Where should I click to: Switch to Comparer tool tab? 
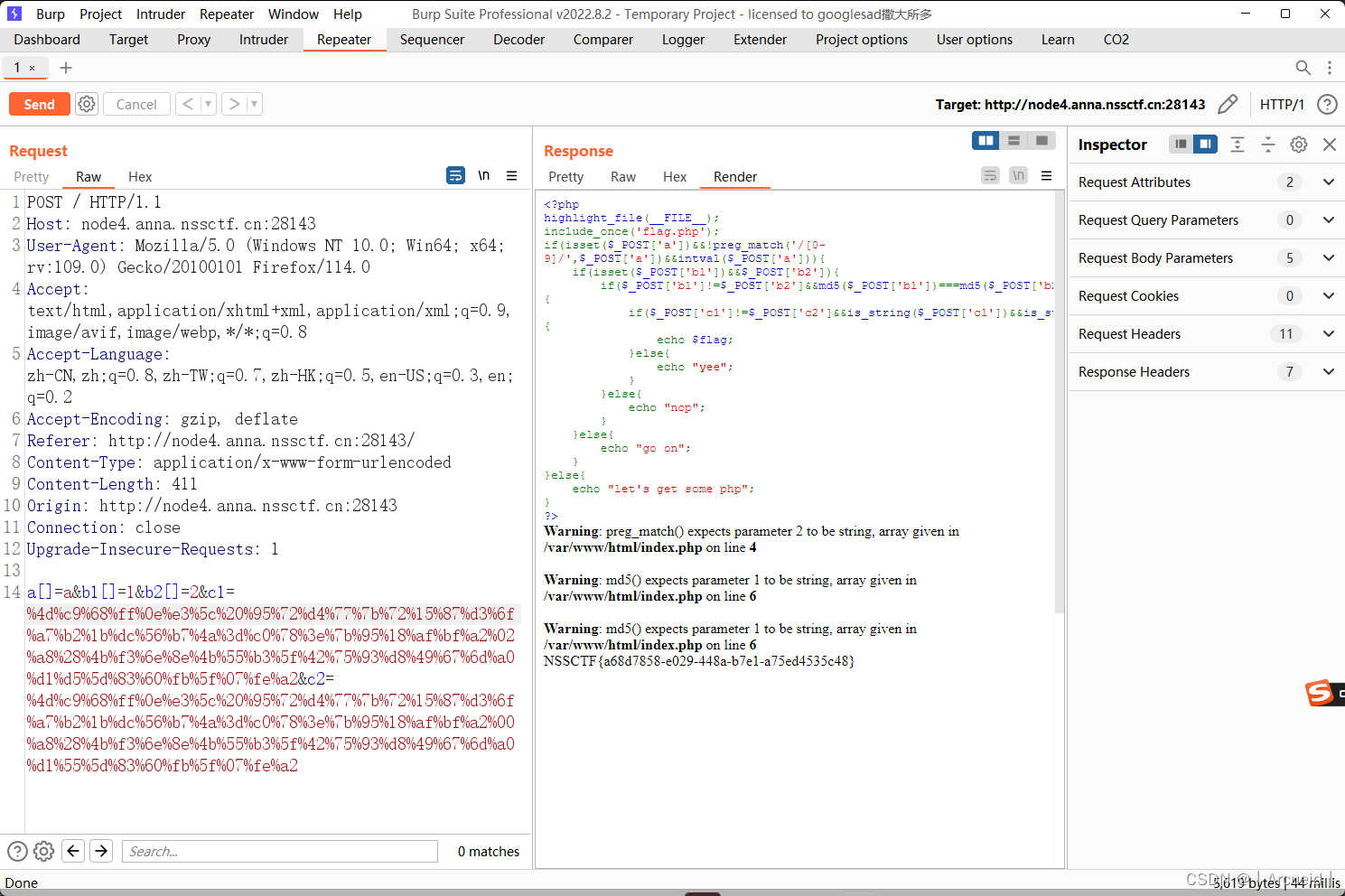pyautogui.click(x=603, y=40)
